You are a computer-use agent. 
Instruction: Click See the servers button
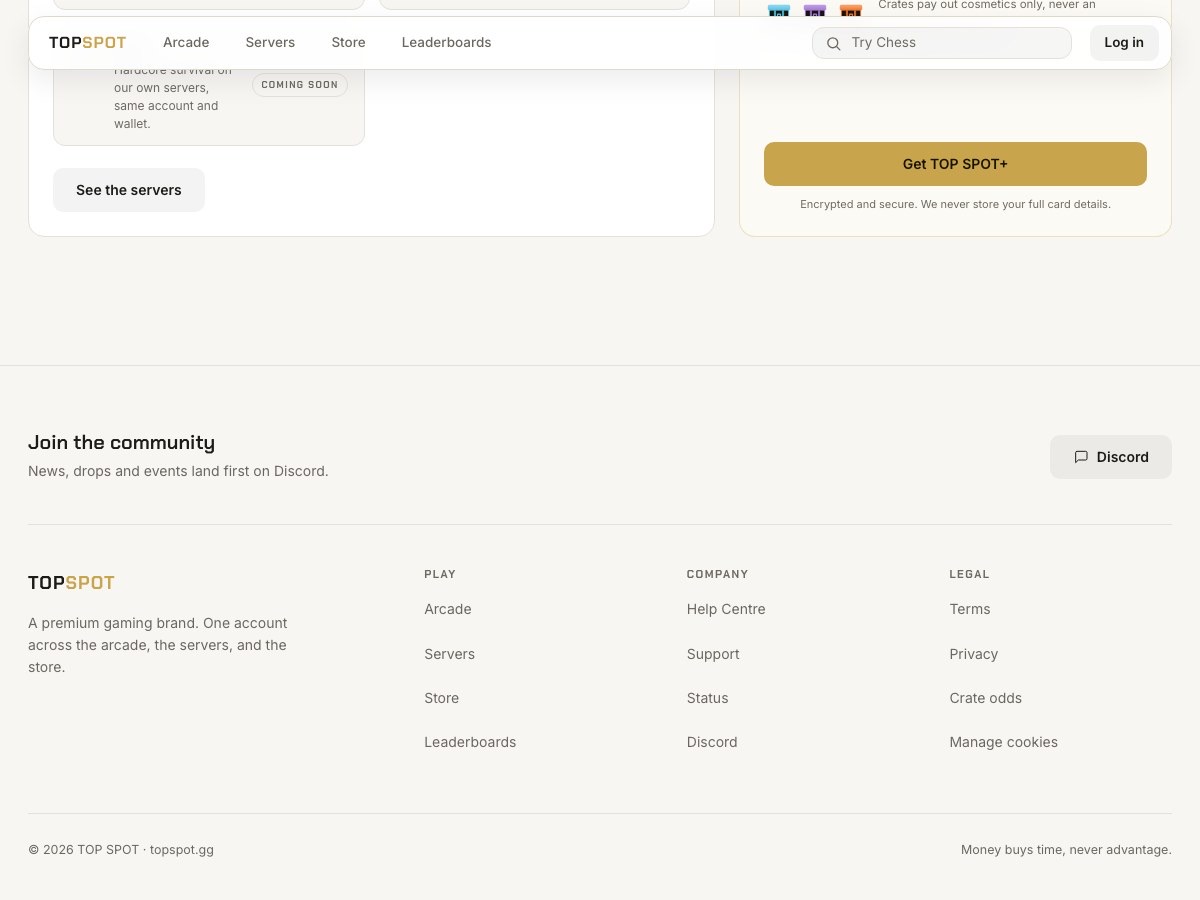click(129, 190)
